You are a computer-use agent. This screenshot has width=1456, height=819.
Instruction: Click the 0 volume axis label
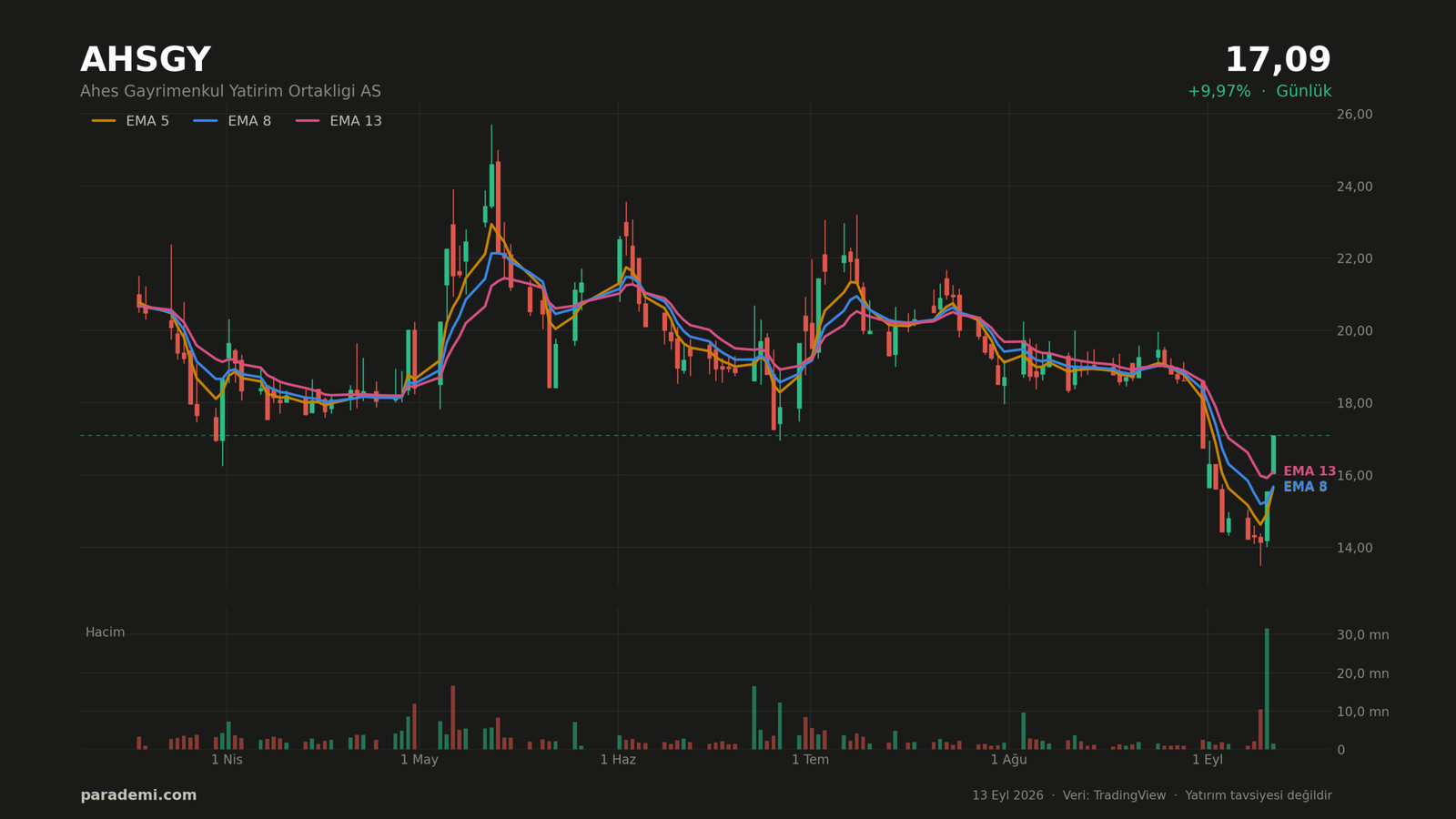click(x=1340, y=750)
